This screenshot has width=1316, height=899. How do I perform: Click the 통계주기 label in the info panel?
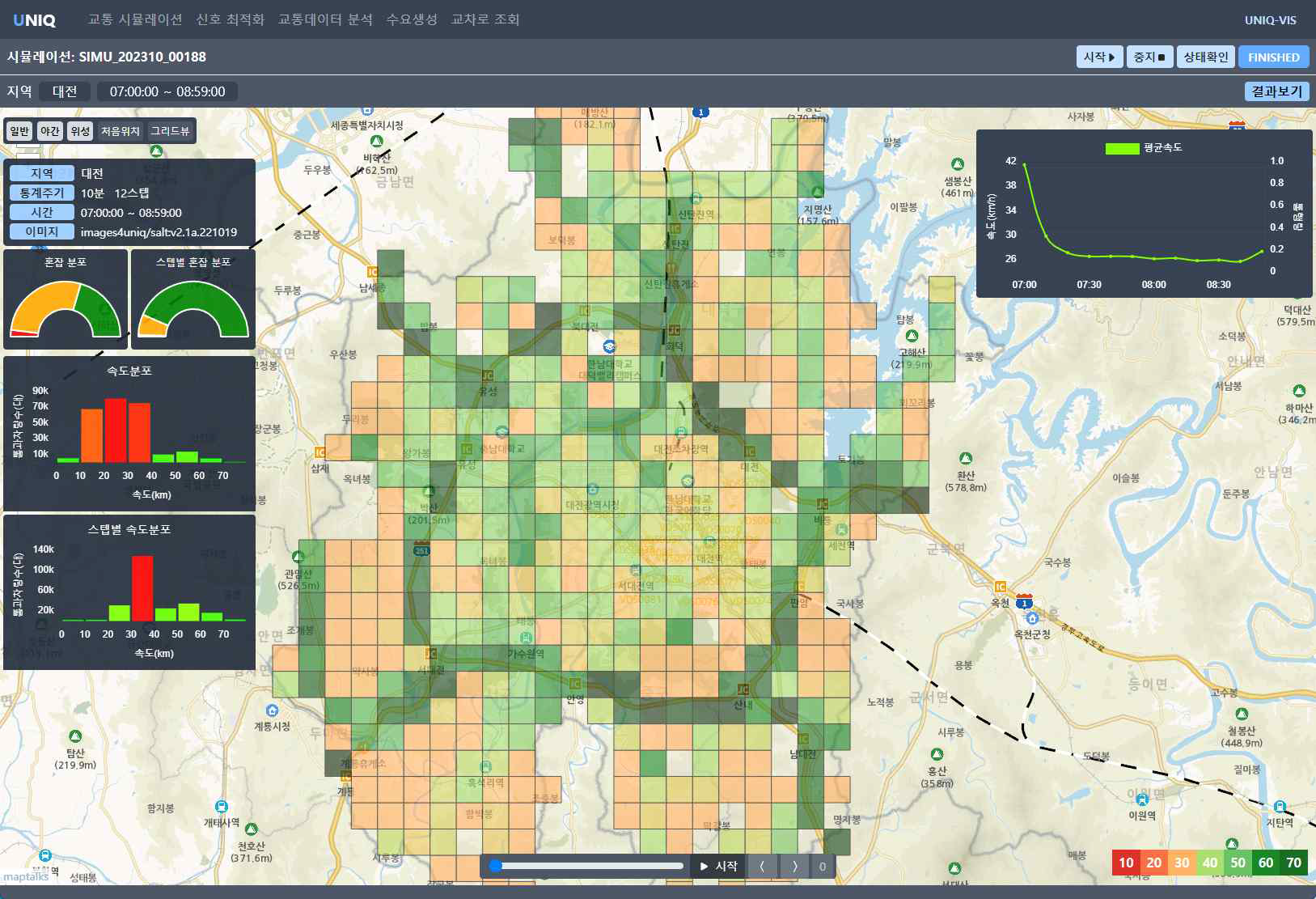click(42, 193)
